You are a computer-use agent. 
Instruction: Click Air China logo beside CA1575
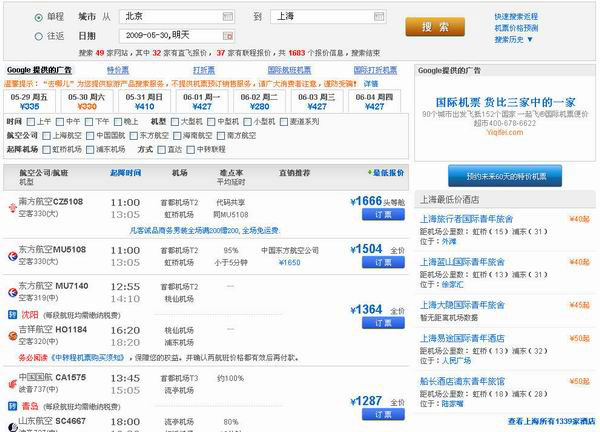coord(12,383)
